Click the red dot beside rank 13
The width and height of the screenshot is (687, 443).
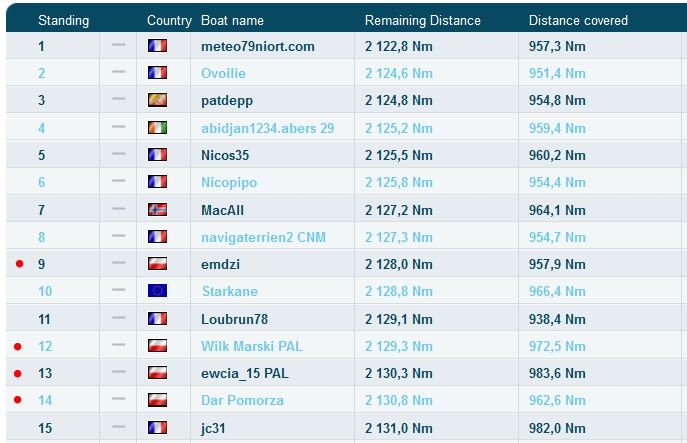pyautogui.click(x=18, y=373)
